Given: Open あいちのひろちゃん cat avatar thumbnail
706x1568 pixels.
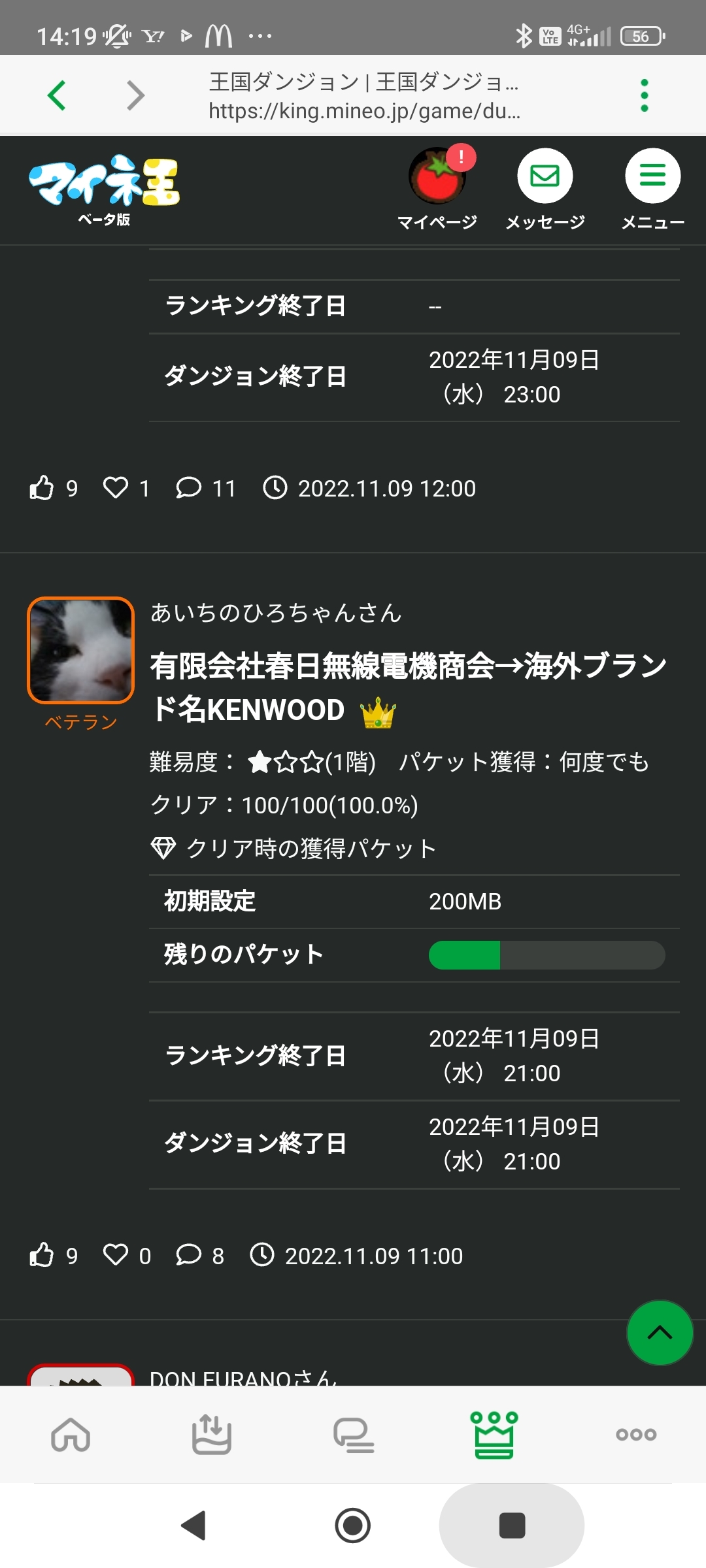Looking at the screenshot, I should pos(80,650).
